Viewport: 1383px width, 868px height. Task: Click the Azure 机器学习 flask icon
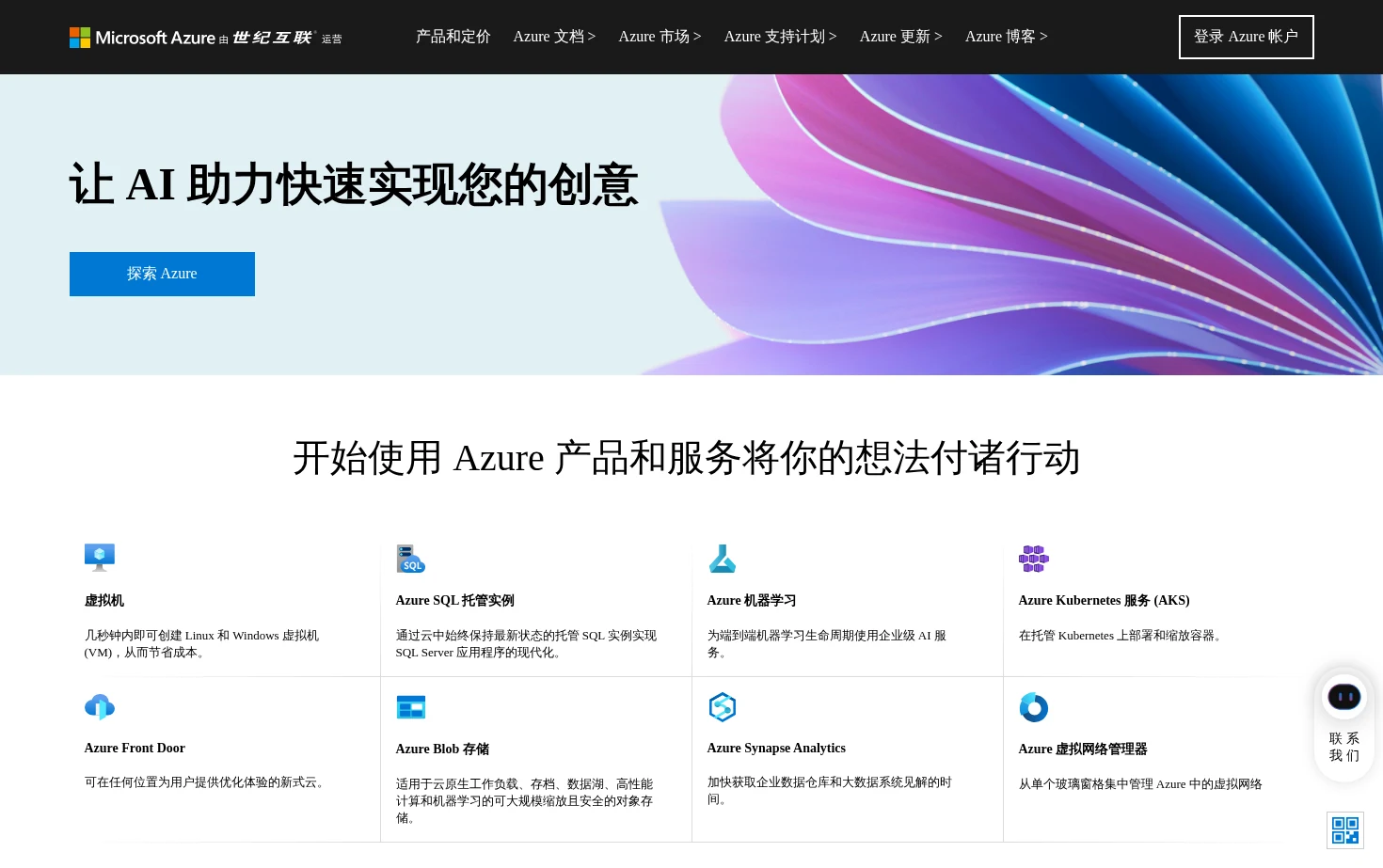[x=723, y=559]
